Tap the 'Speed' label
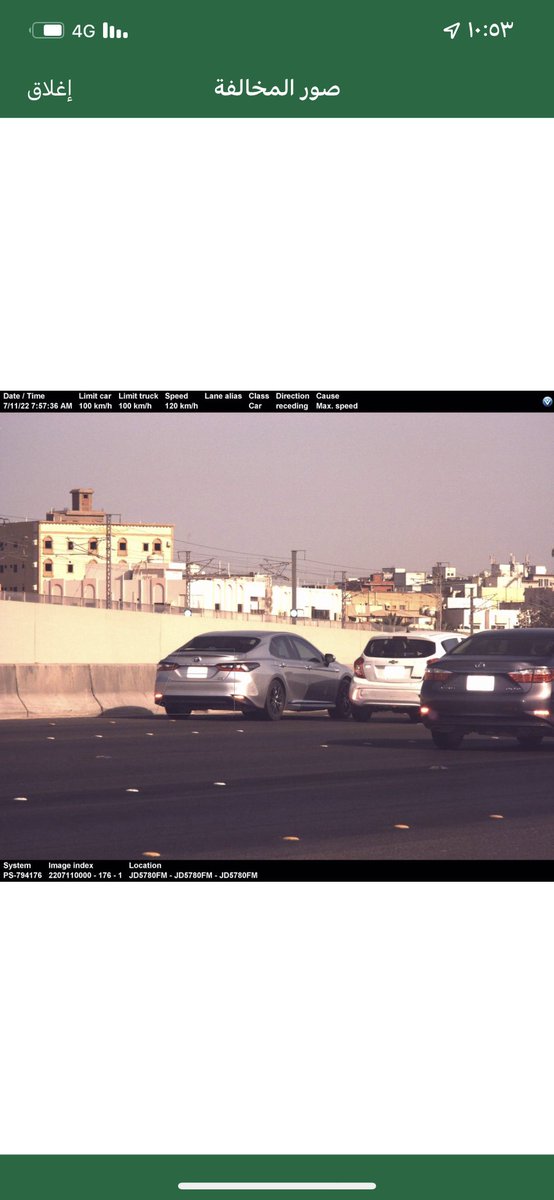The width and height of the screenshot is (554, 1200). point(176,396)
